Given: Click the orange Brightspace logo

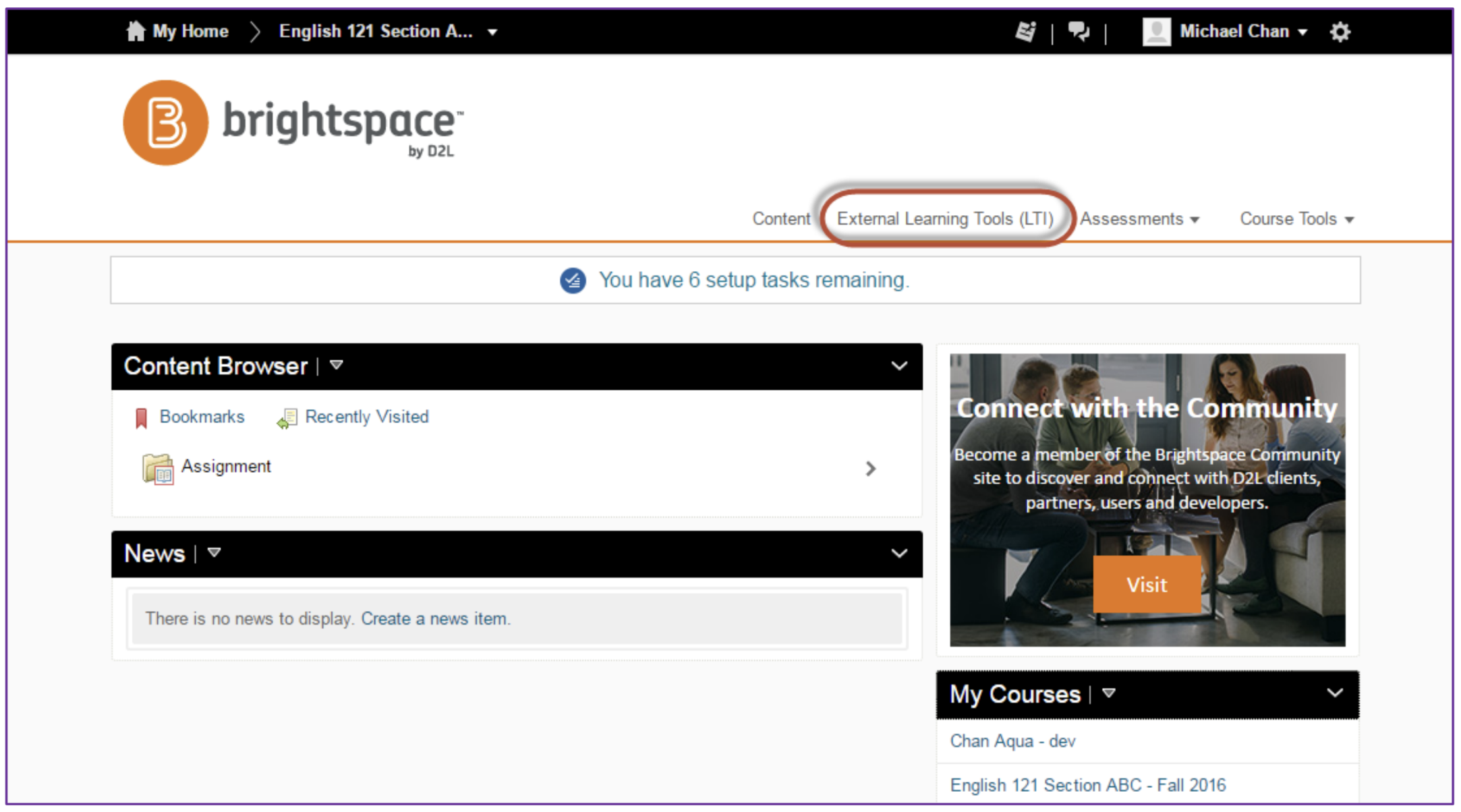Looking at the screenshot, I should click(165, 123).
